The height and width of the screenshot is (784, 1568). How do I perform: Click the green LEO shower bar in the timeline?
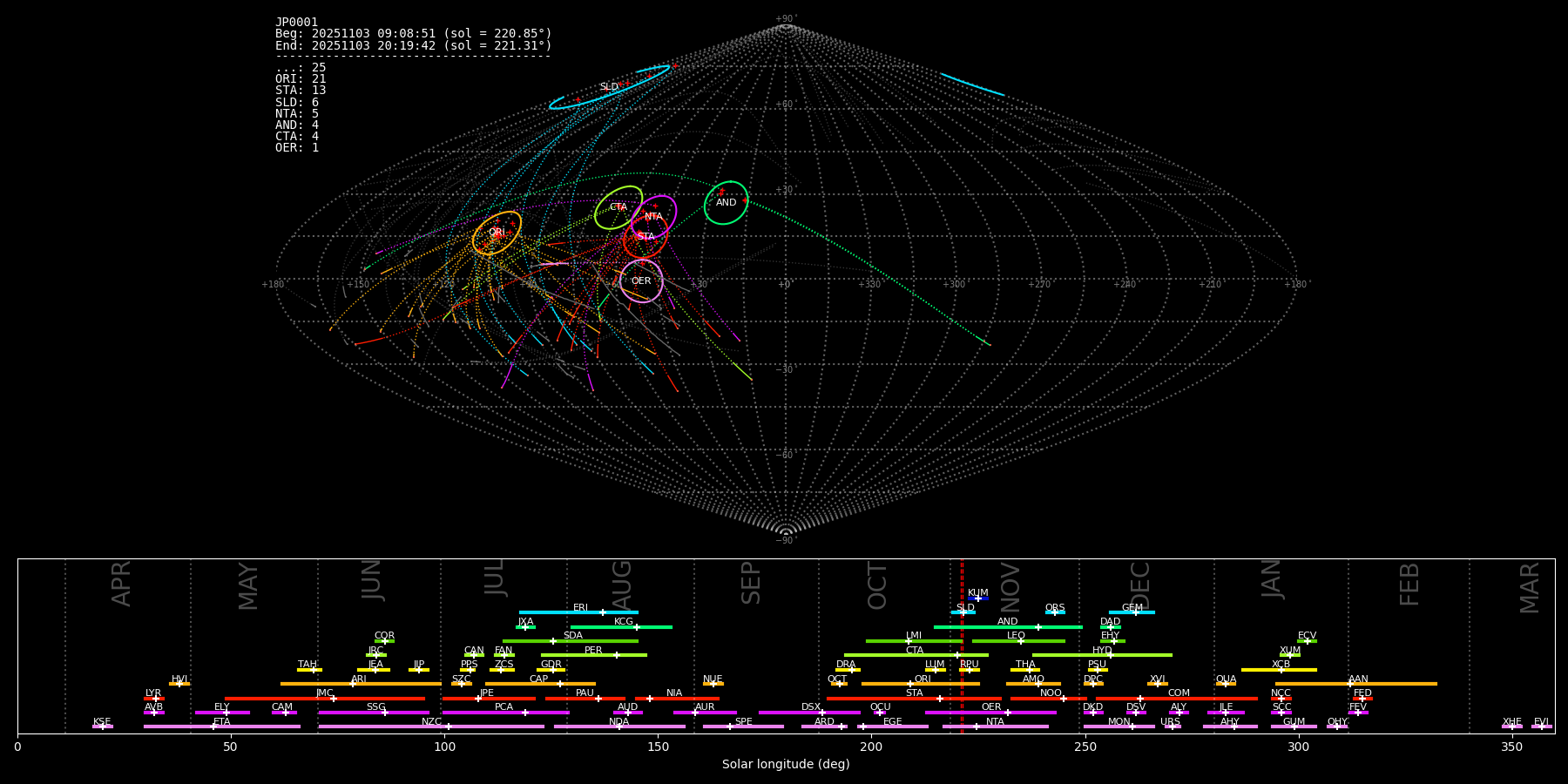point(1017,641)
